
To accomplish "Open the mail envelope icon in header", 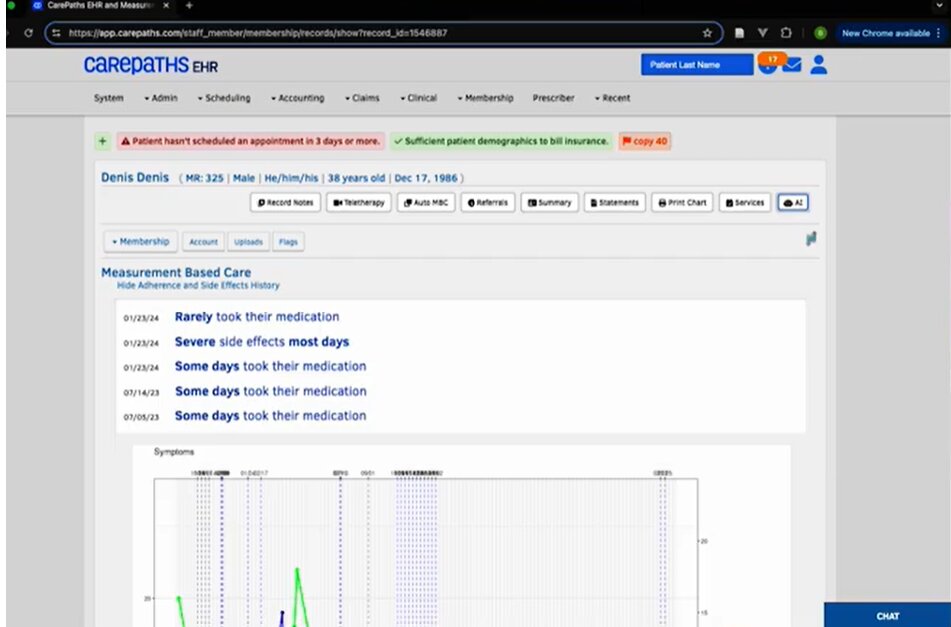I will 792,66.
